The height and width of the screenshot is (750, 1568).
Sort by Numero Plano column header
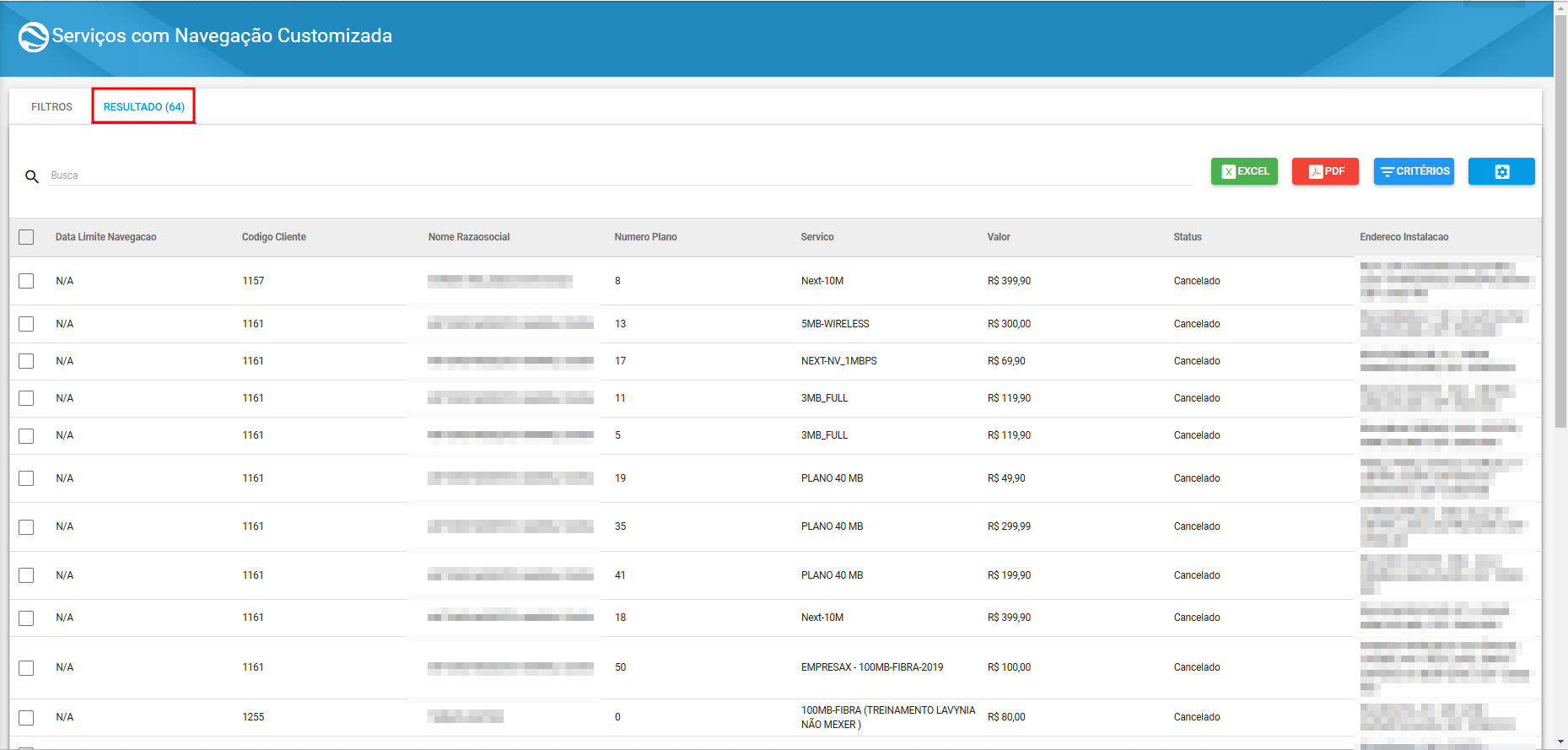coord(646,237)
